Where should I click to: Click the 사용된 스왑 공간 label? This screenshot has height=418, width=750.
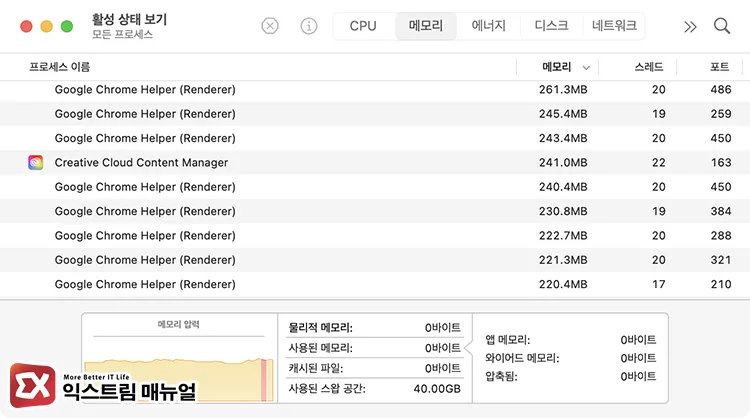tap(327, 388)
